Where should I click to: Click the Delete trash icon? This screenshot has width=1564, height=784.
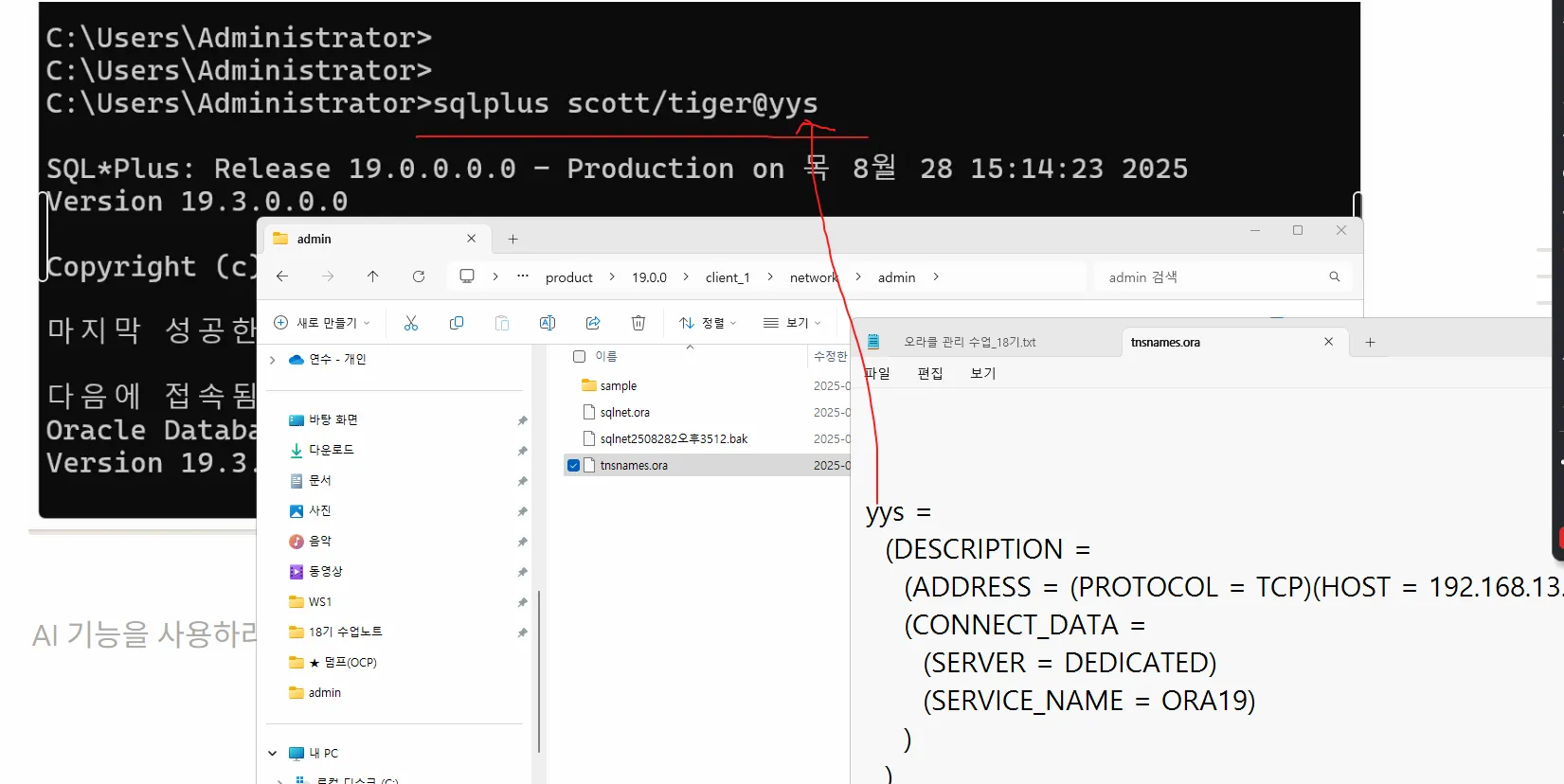638,323
